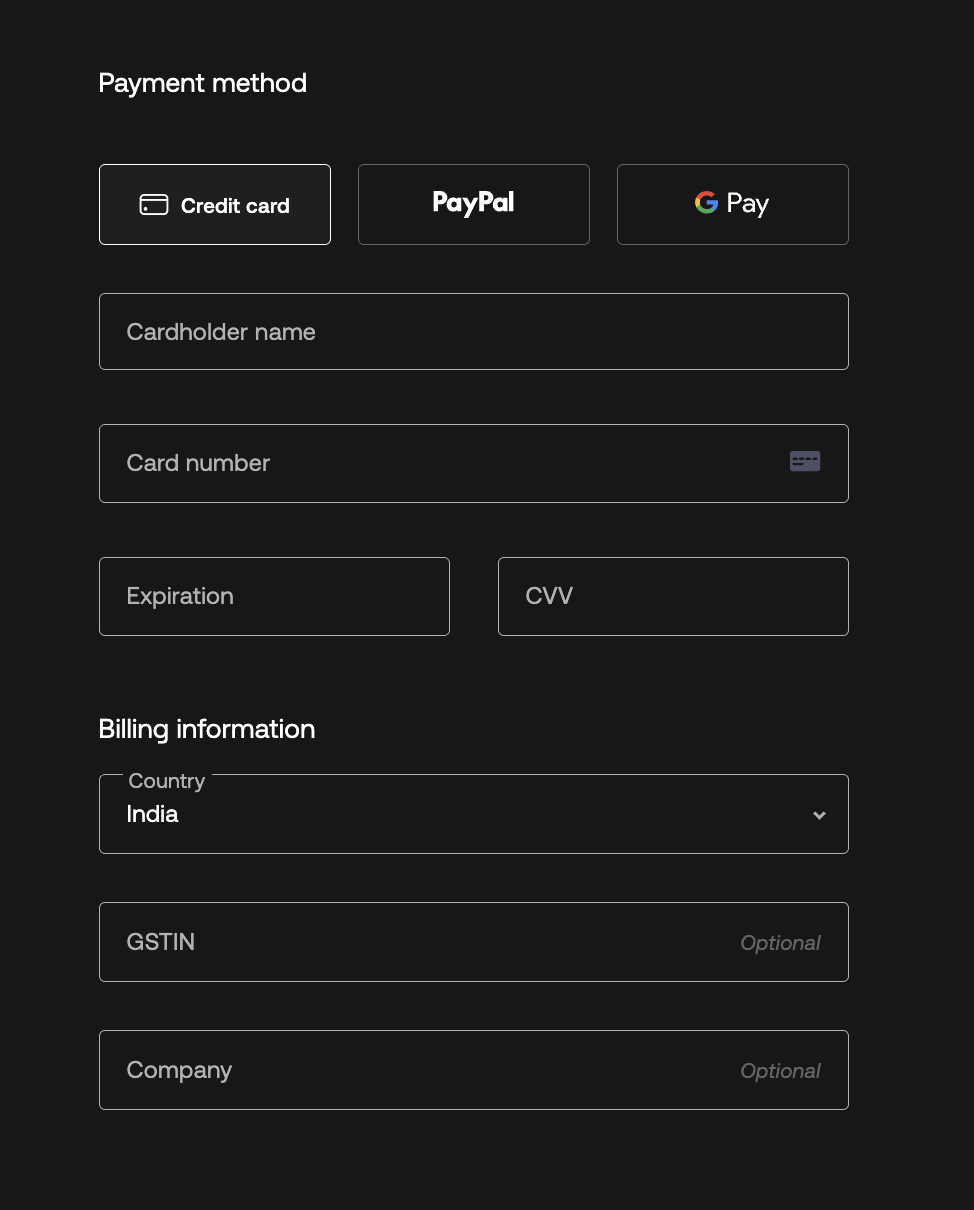Click the Billing information heading
974x1210 pixels.
coord(207,729)
